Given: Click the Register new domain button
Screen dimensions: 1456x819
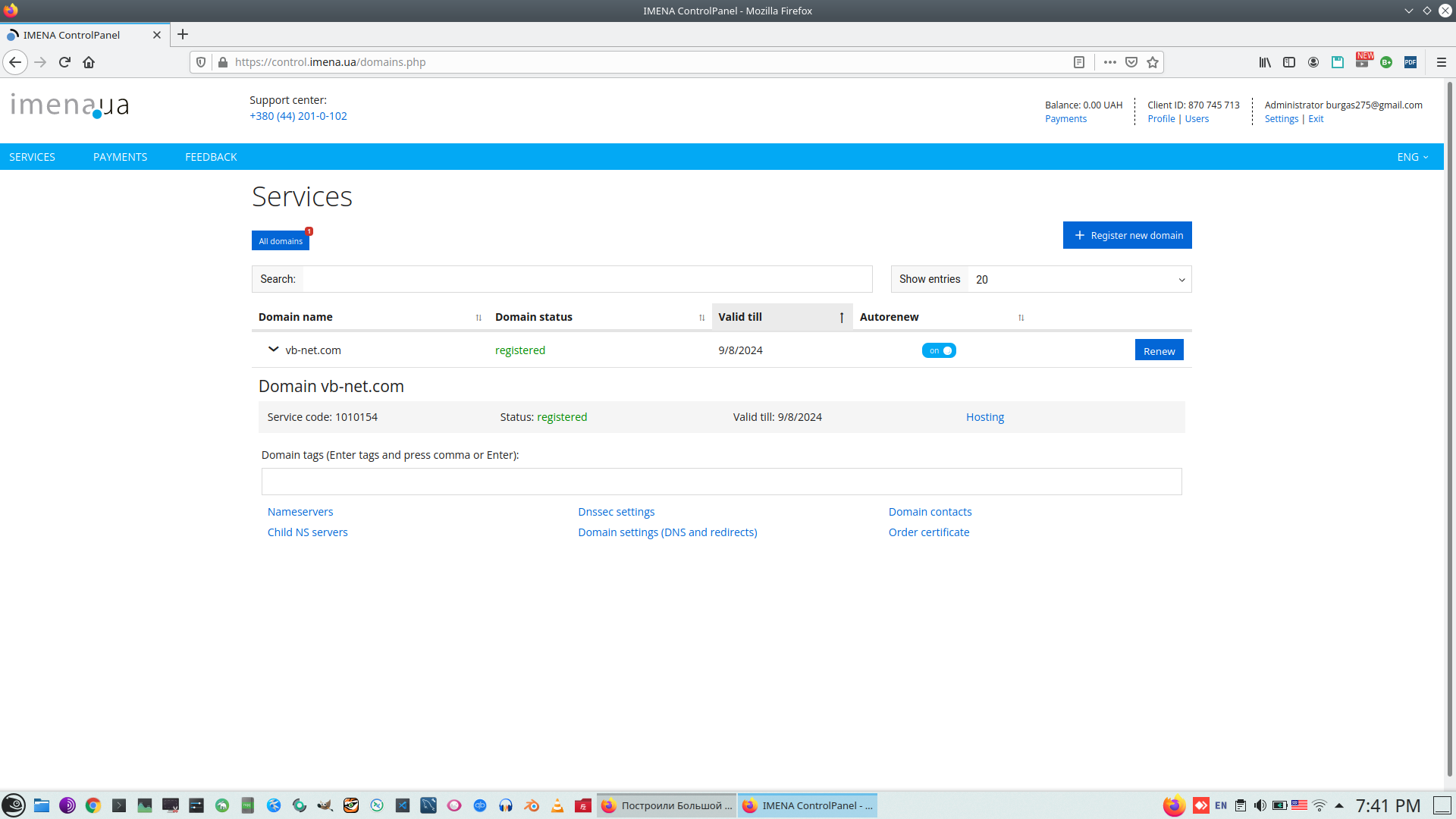Looking at the screenshot, I should click(x=1127, y=235).
